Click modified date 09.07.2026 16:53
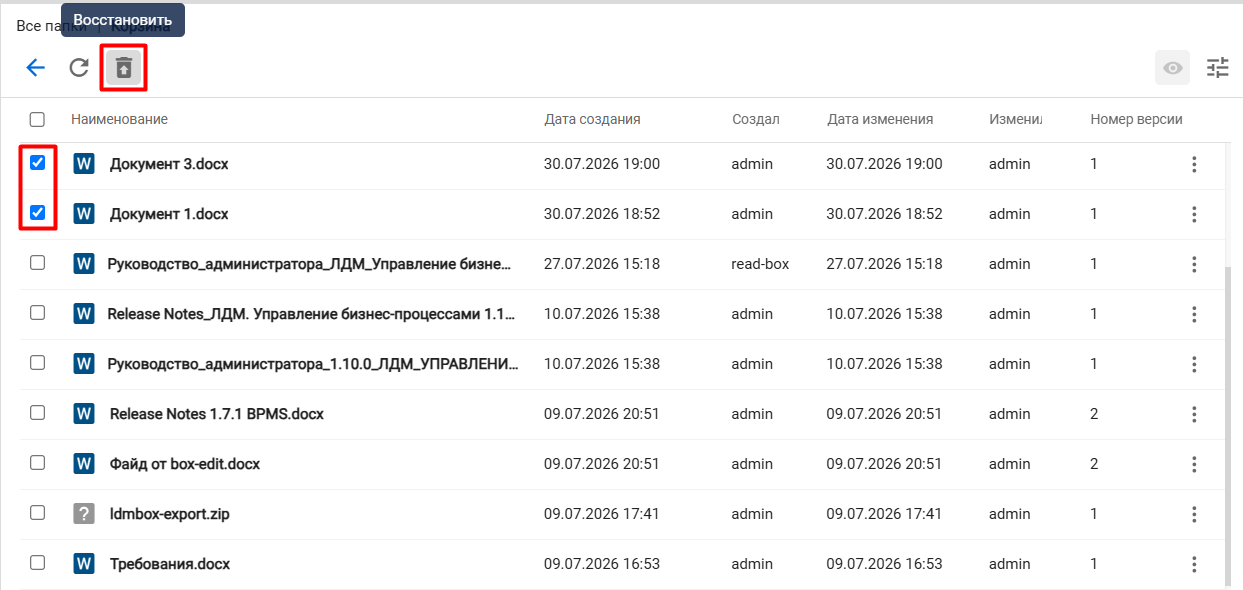Viewport: 1243px width, 590px height. (x=884, y=564)
